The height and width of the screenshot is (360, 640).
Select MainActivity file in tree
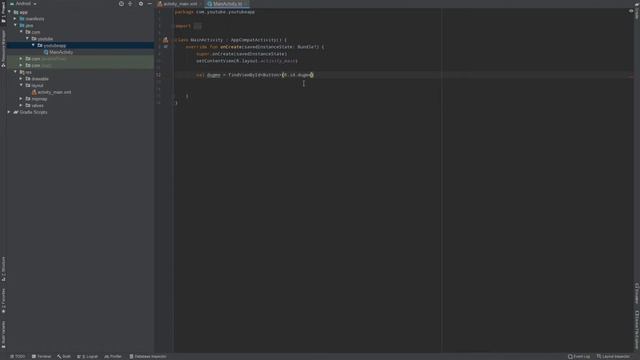tap(58, 52)
